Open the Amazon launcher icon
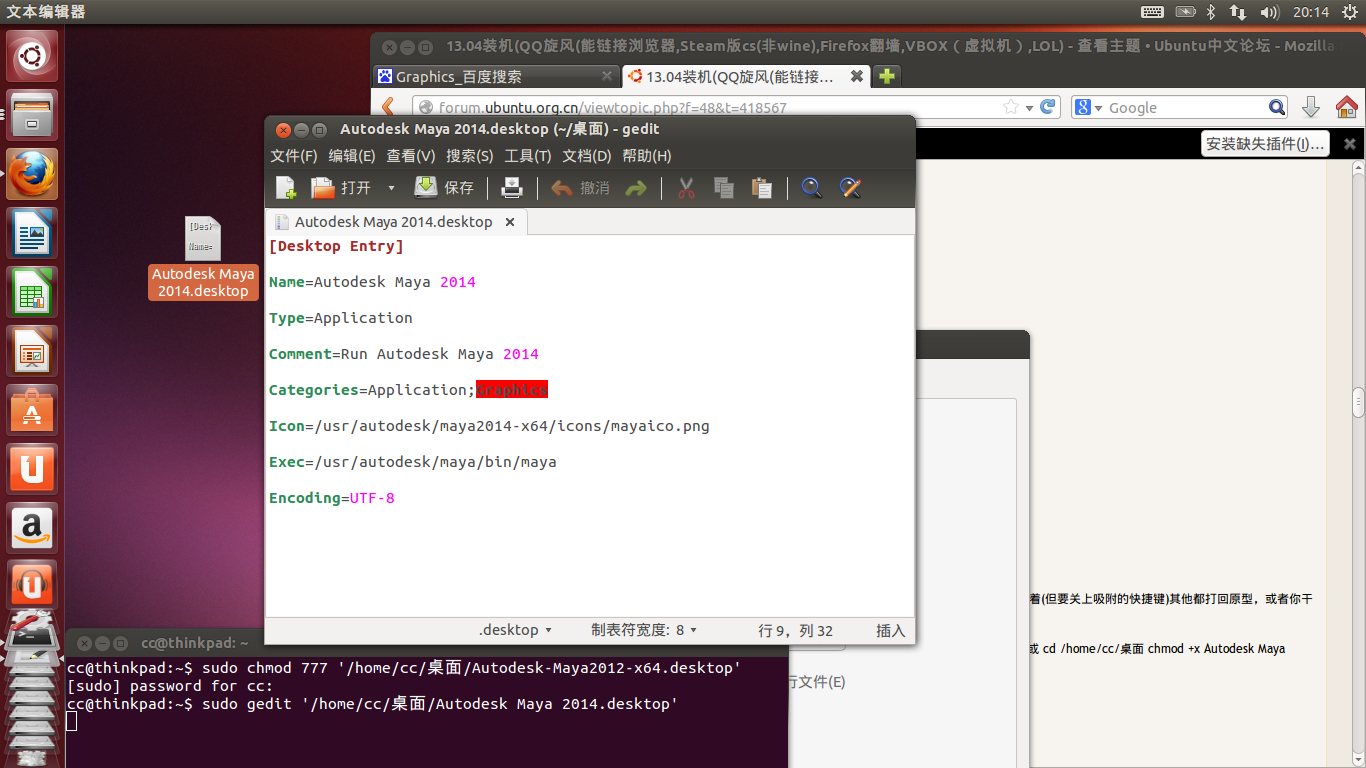 (33, 528)
